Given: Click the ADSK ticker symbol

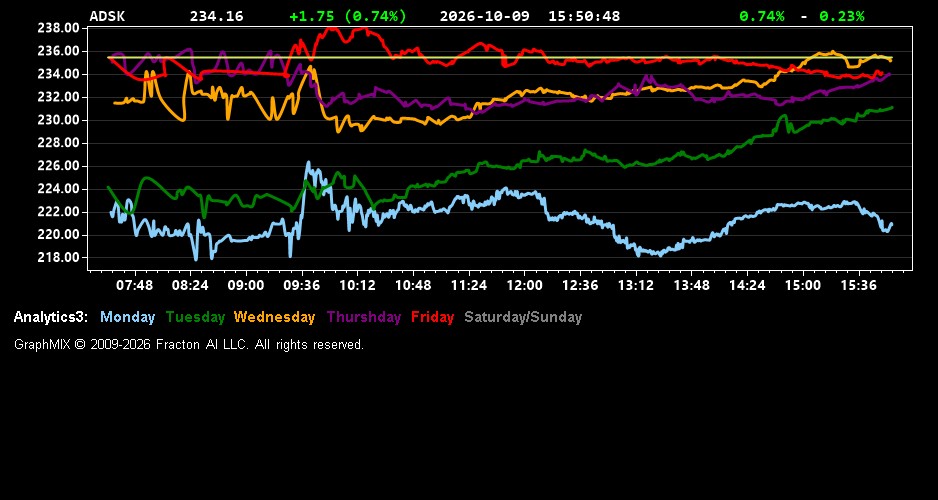Looking at the screenshot, I should (107, 16).
